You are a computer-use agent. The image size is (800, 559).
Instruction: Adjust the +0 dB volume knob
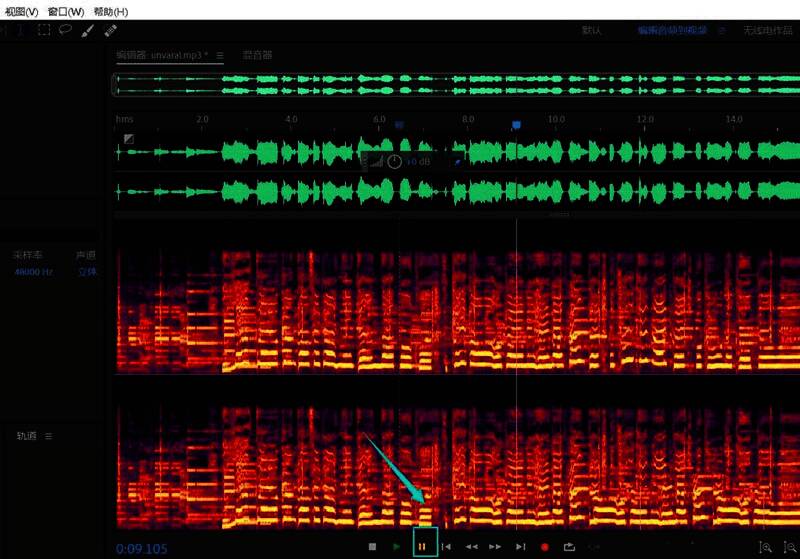(394, 161)
